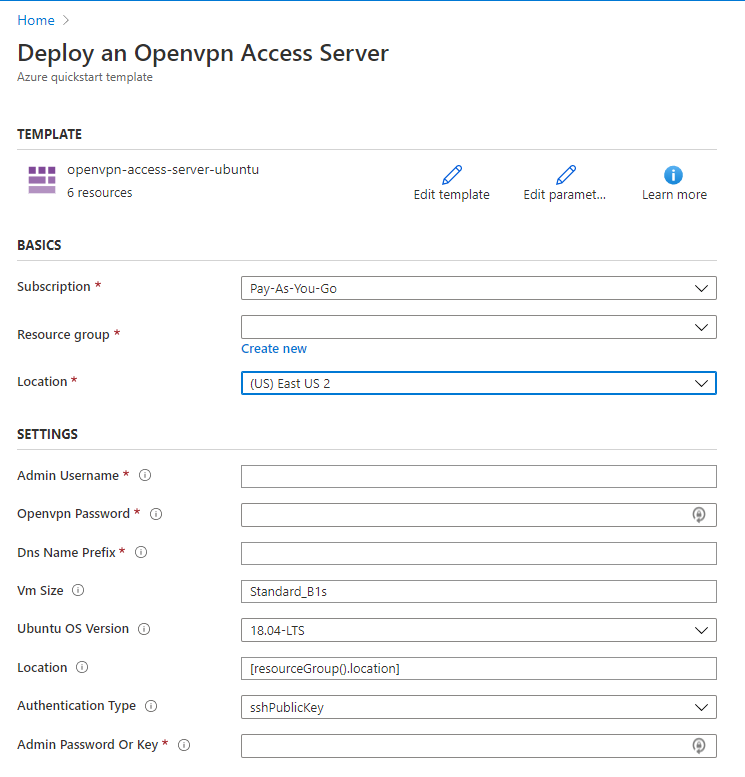745x777 pixels.
Task: Click the 6 resources text
Action: point(100,193)
